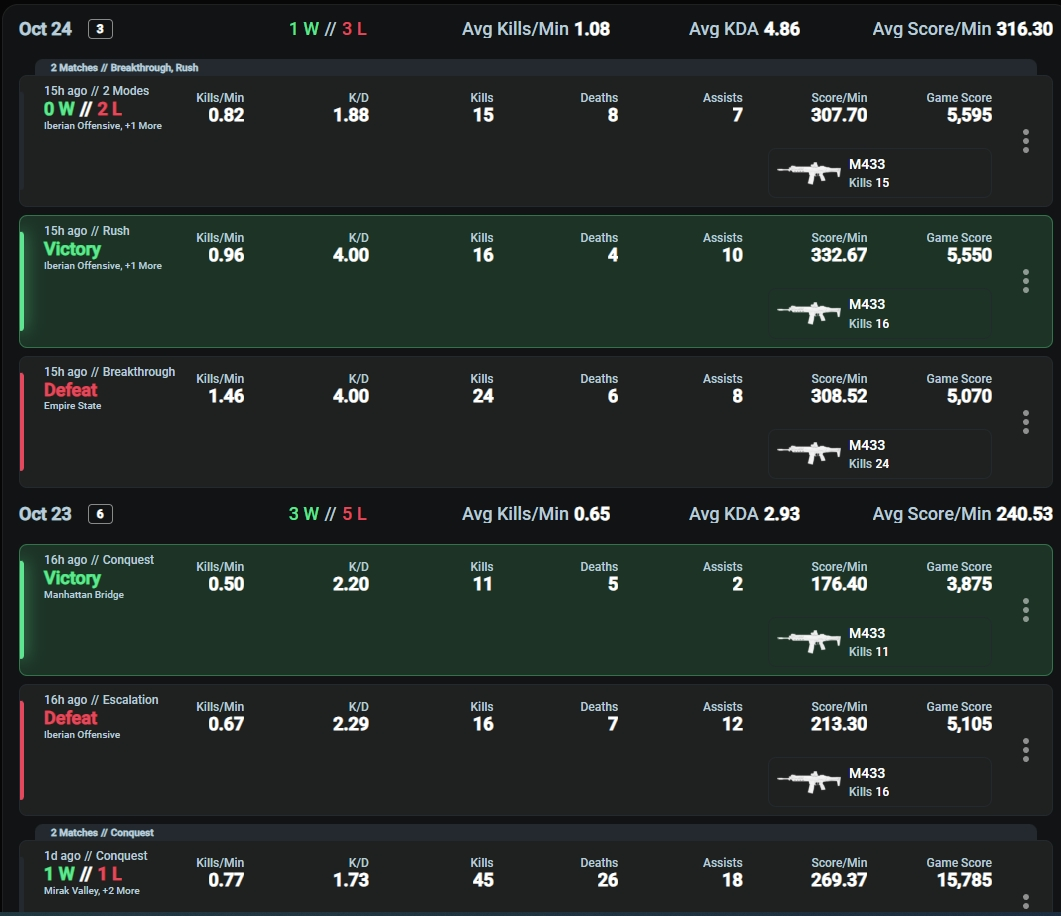
Task: Click Avg Kills/Min 0.65 for Oct 23
Action: [x=536, y=514]
